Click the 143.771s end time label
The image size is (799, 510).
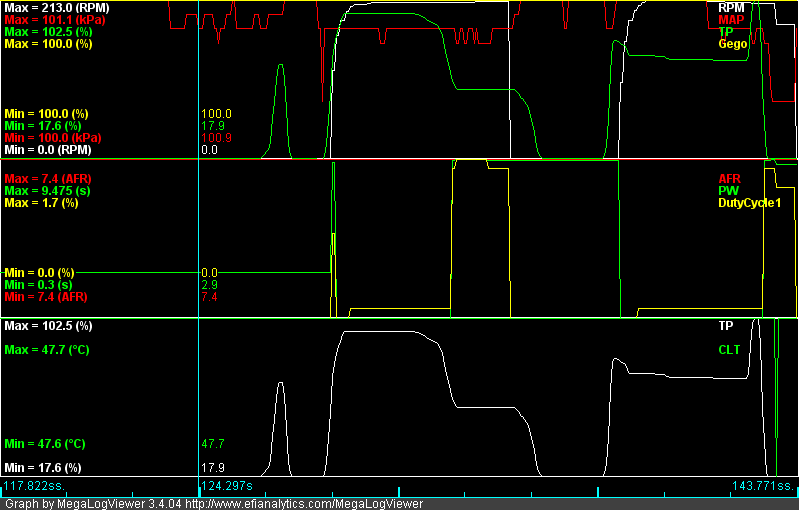[764, 486]
